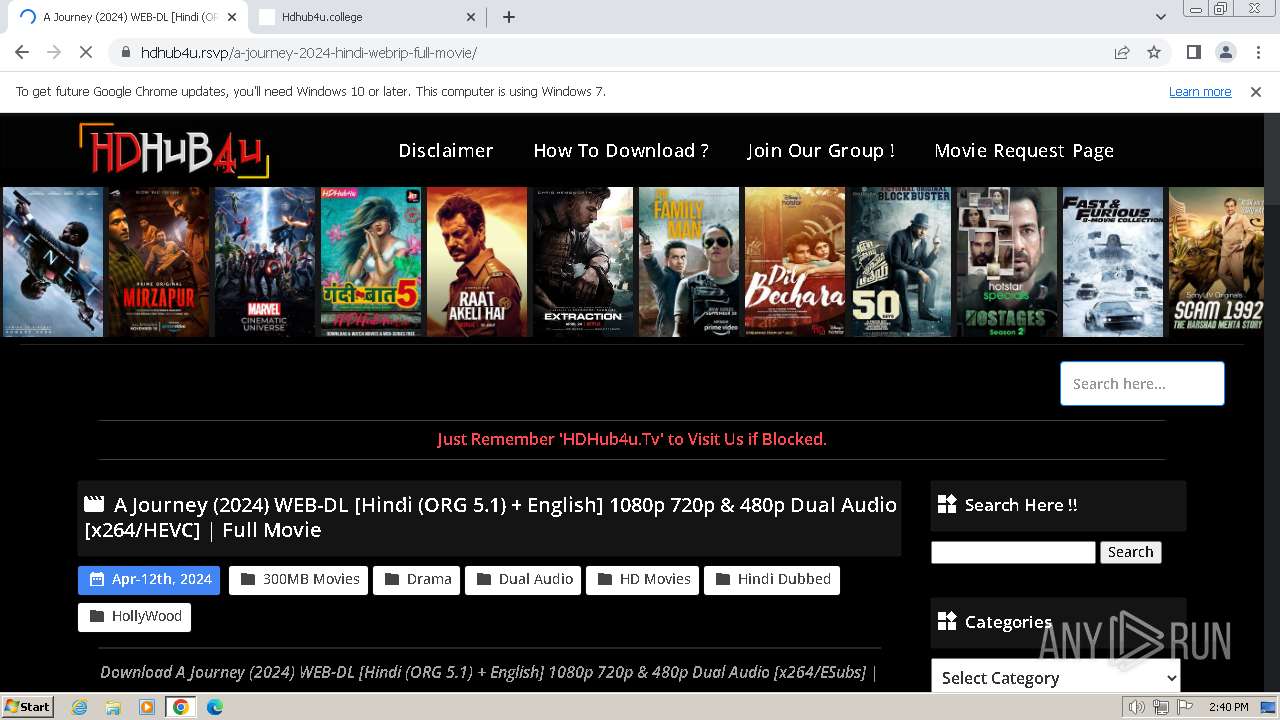Viewport: 1280px width, 720px height.
Task: Open File Explorer from taskbar
Action: 113,707
